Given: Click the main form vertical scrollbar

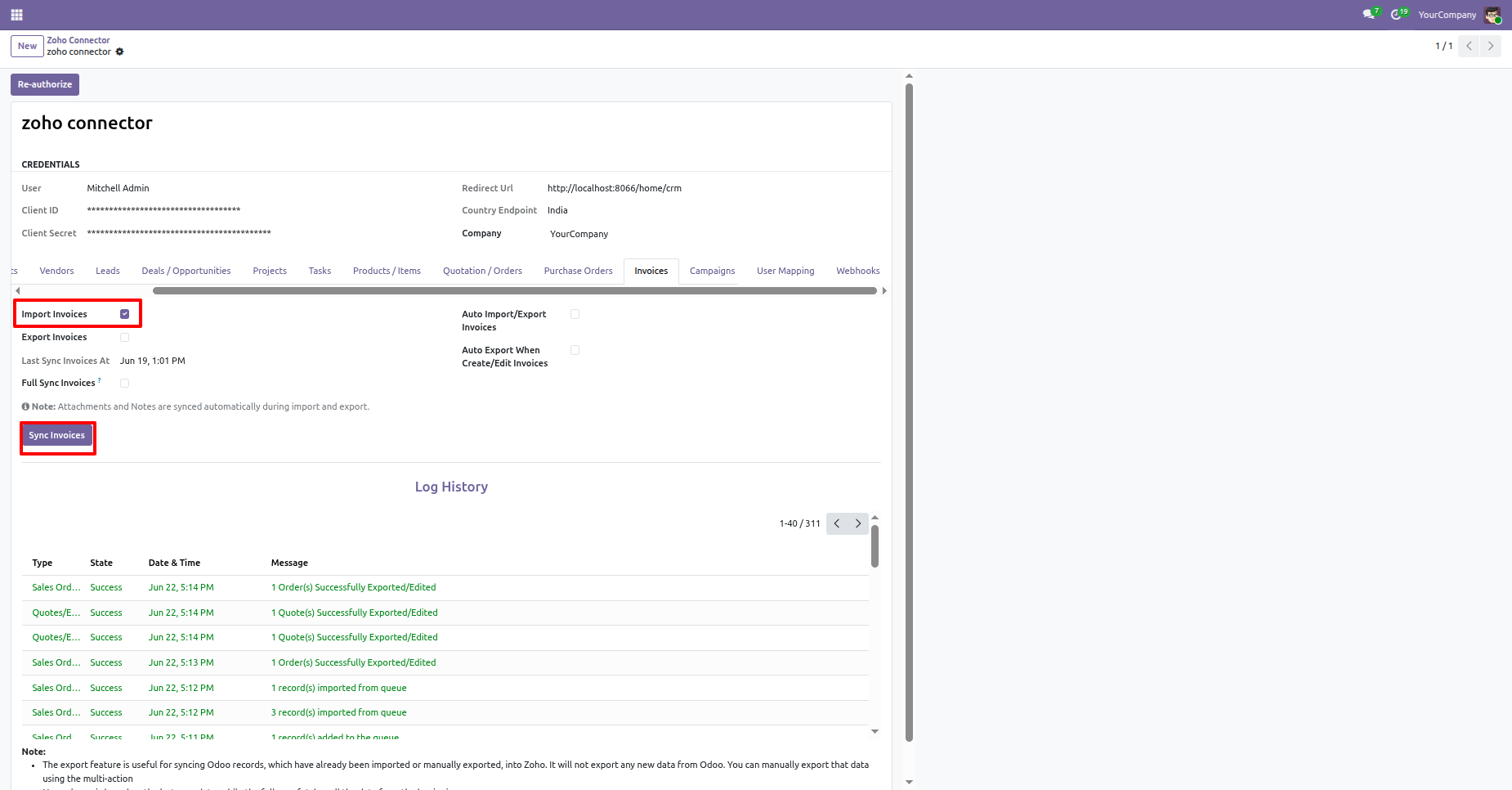Looking at the screenshot, I should pos(909,413).
